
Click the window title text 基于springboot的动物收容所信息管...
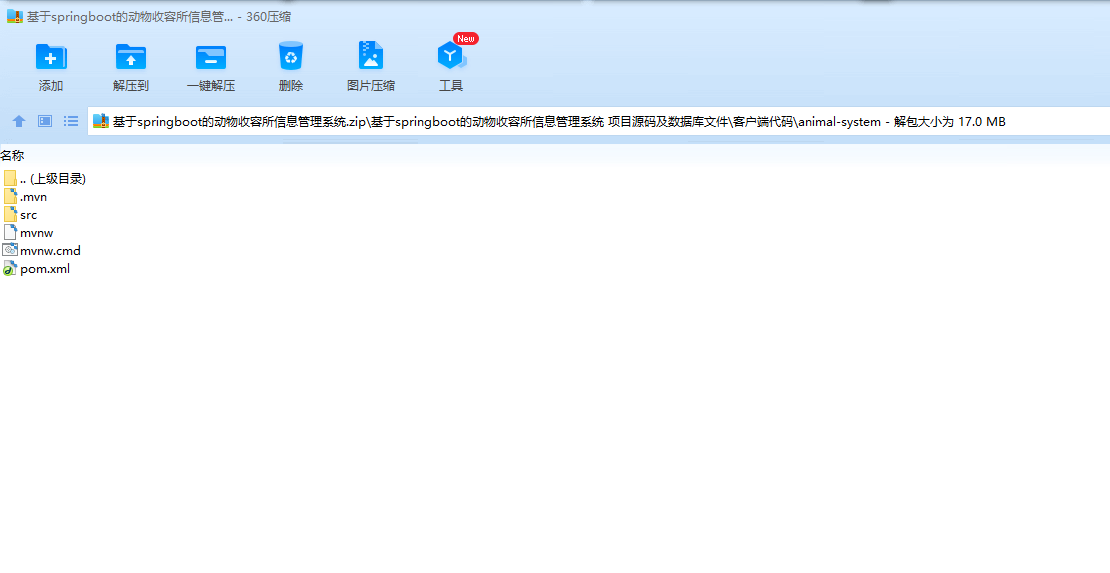point(130,18)
